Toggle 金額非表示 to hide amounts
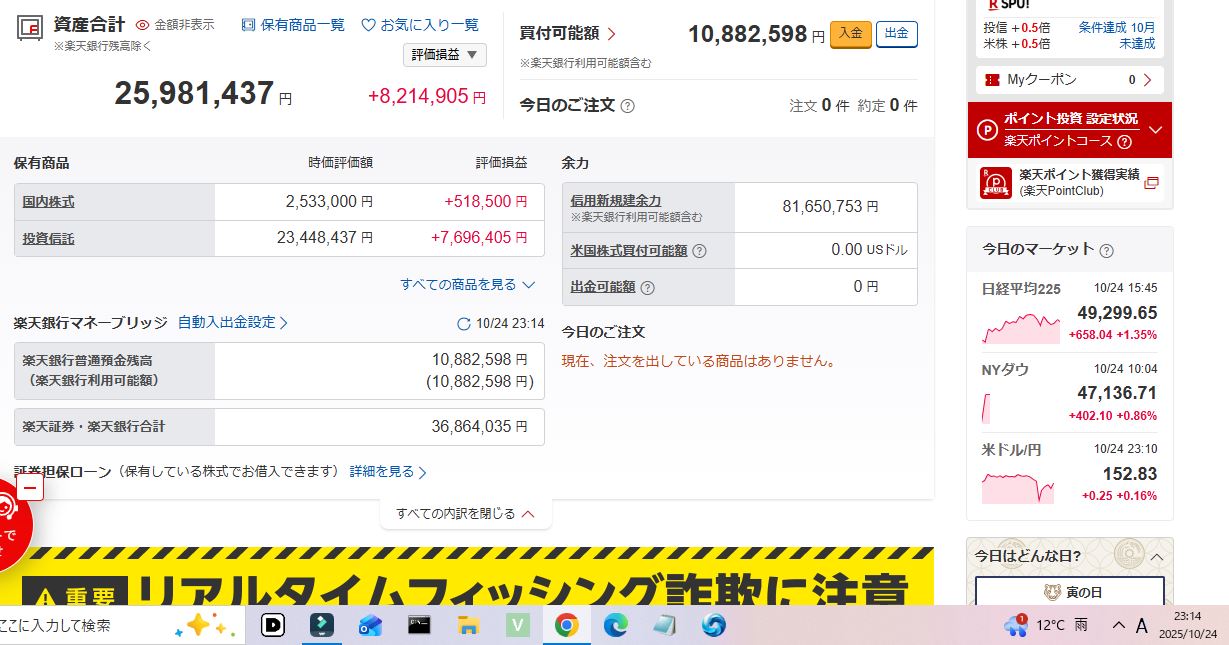This screenshot has width=1229, height=645. (x=175, y=25)
